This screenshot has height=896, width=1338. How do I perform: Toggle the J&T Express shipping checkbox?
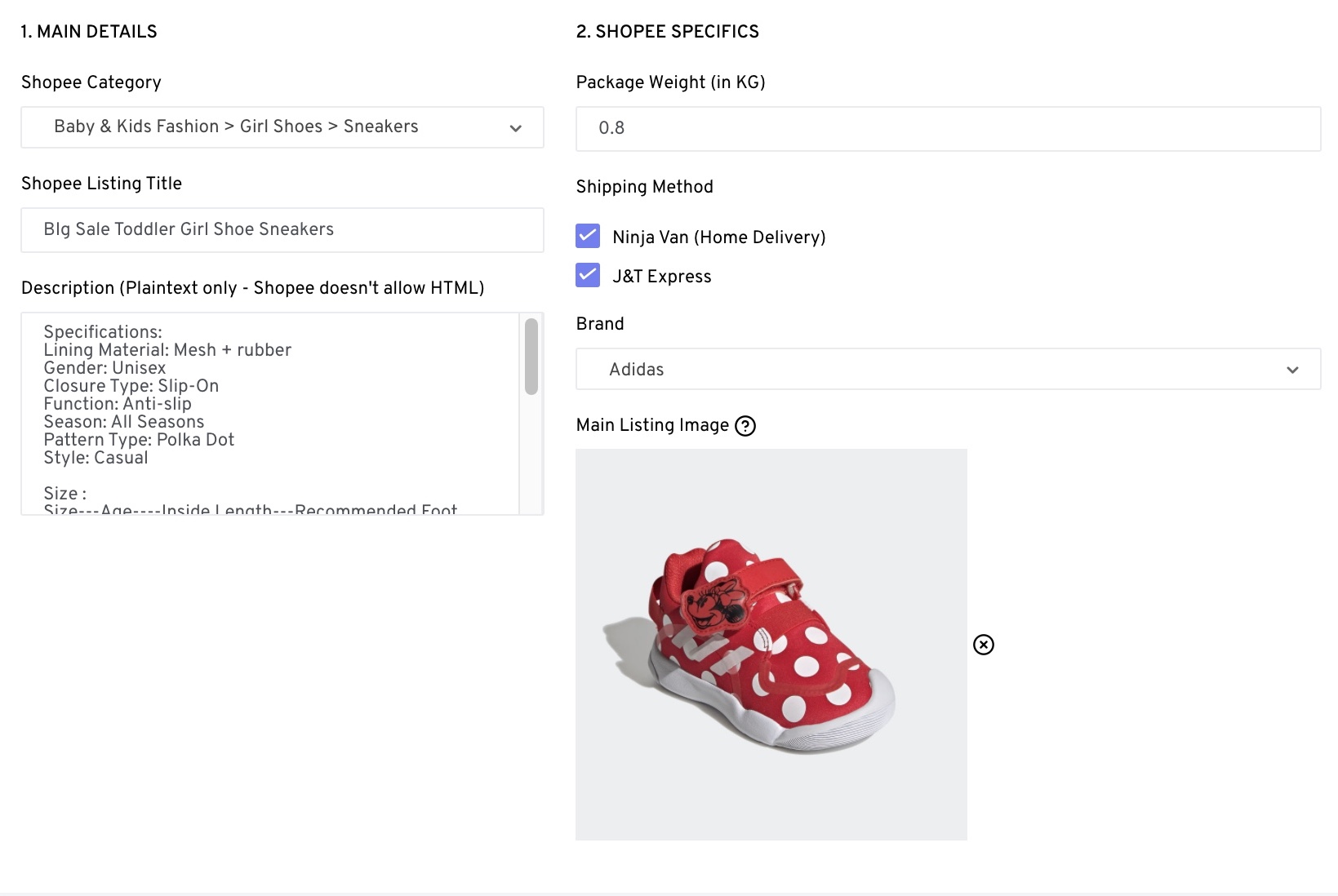pyautogui.click(x=588, y=275)
